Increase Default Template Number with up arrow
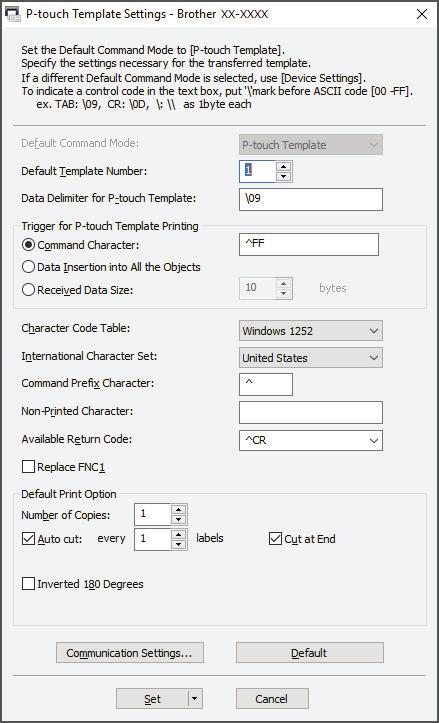 [x=284, y=166]
